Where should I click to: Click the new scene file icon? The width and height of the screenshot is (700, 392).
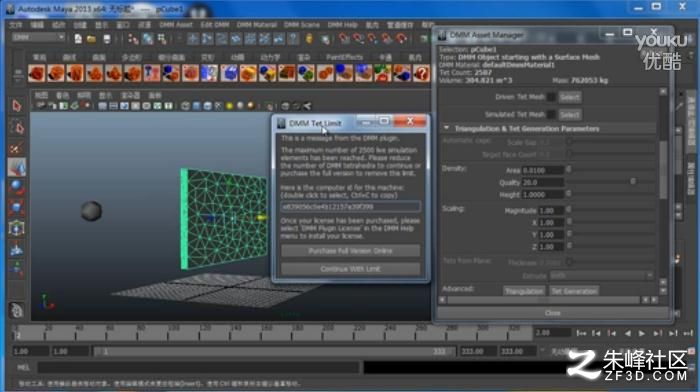point(78,39)
